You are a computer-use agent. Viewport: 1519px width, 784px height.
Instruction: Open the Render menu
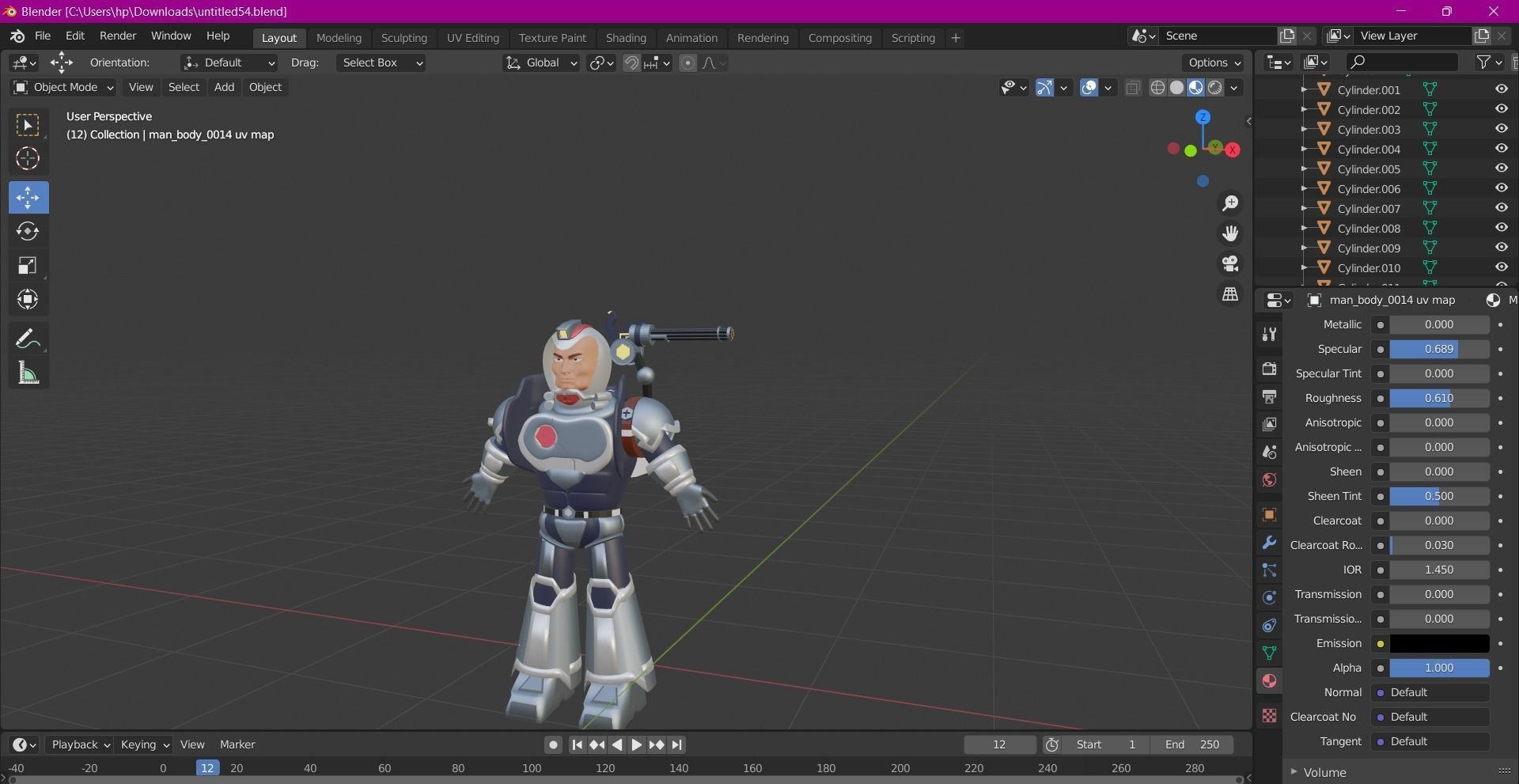tap(118, 36)
